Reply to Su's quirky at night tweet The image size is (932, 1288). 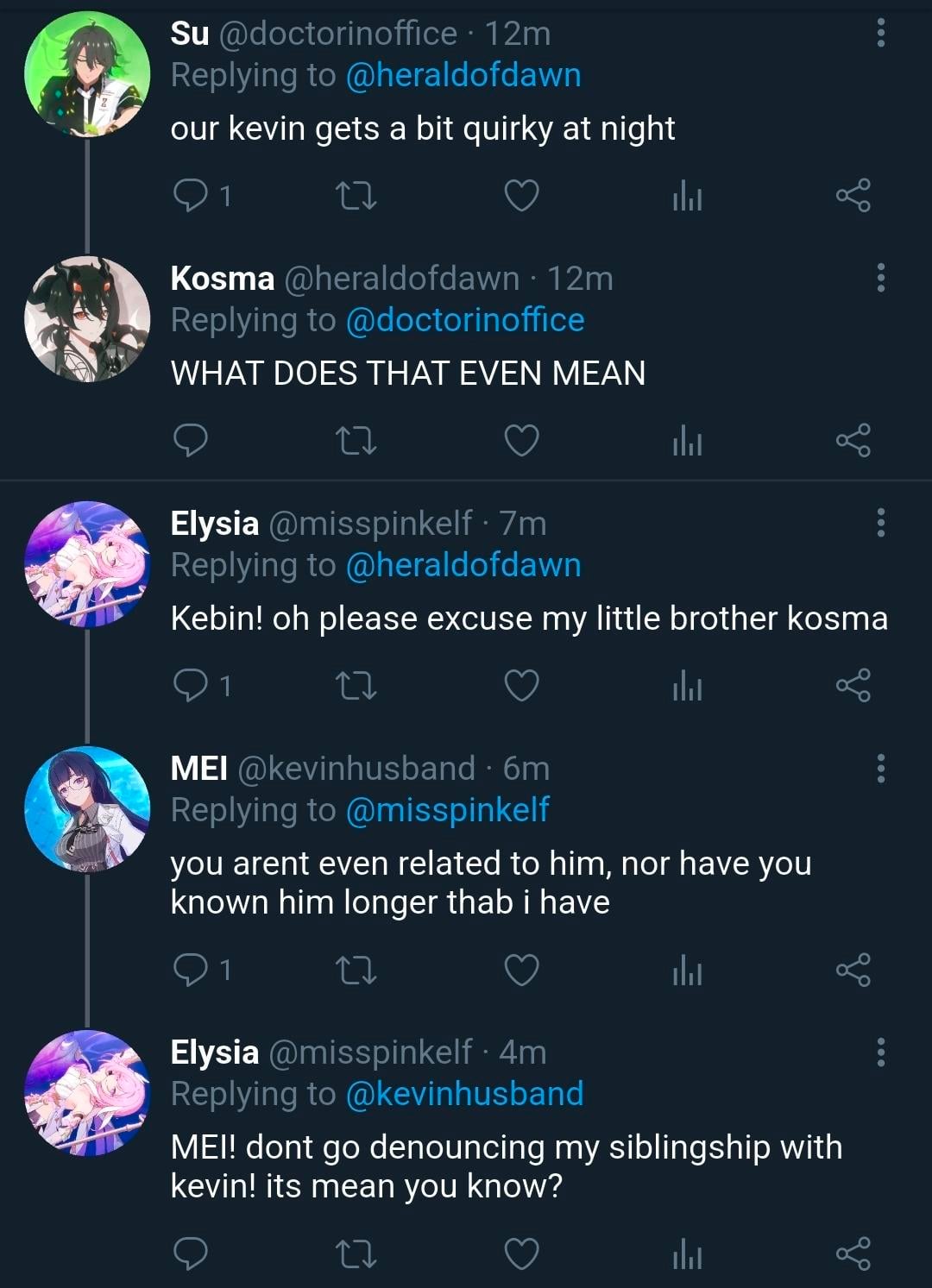click(191, 196)
